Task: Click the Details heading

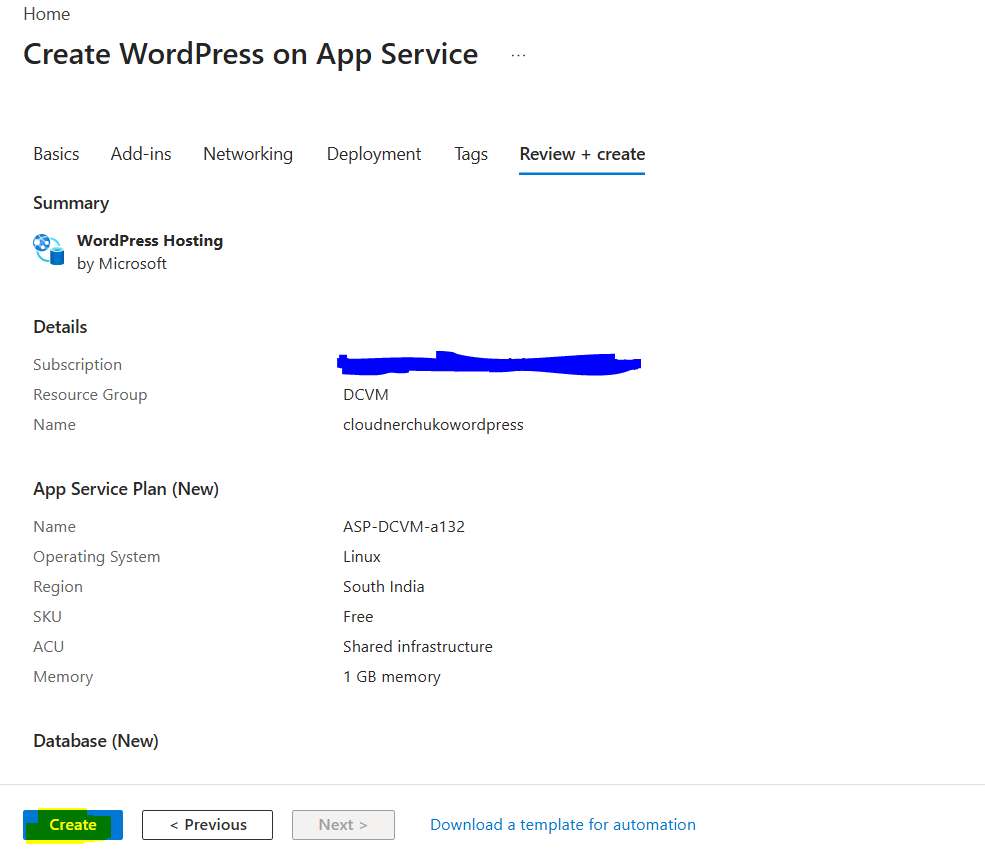Action: (60, 327)
